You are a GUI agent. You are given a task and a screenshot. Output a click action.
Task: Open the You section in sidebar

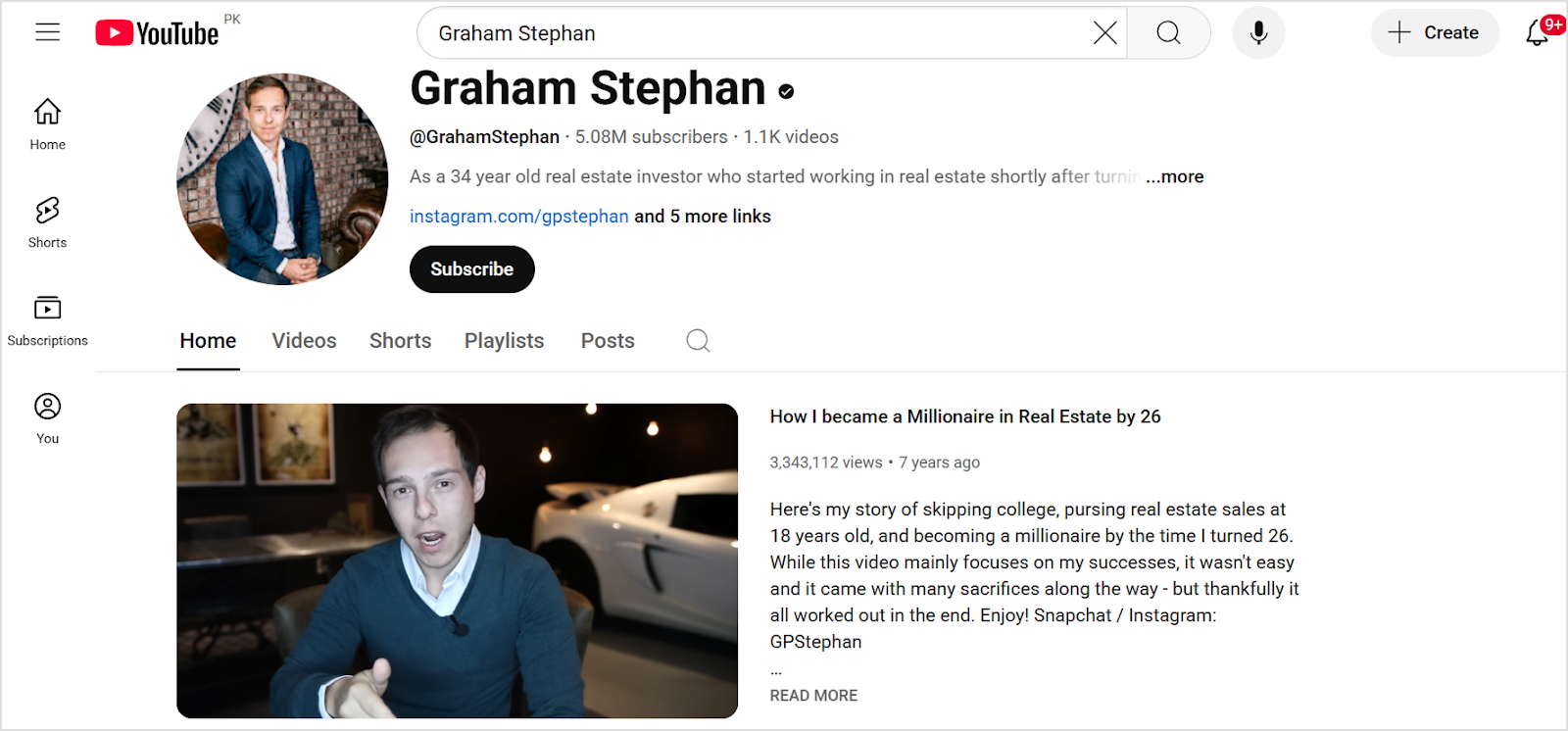pos(47,418)
